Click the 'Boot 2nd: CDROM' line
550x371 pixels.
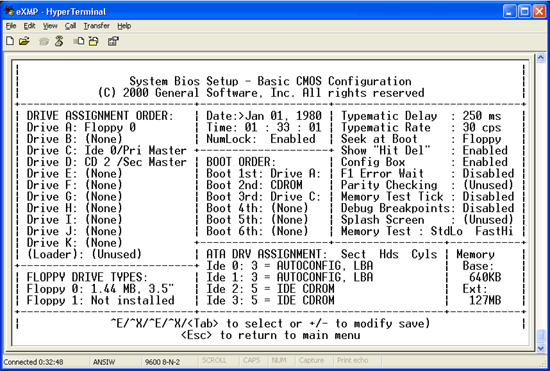(254, 186)
